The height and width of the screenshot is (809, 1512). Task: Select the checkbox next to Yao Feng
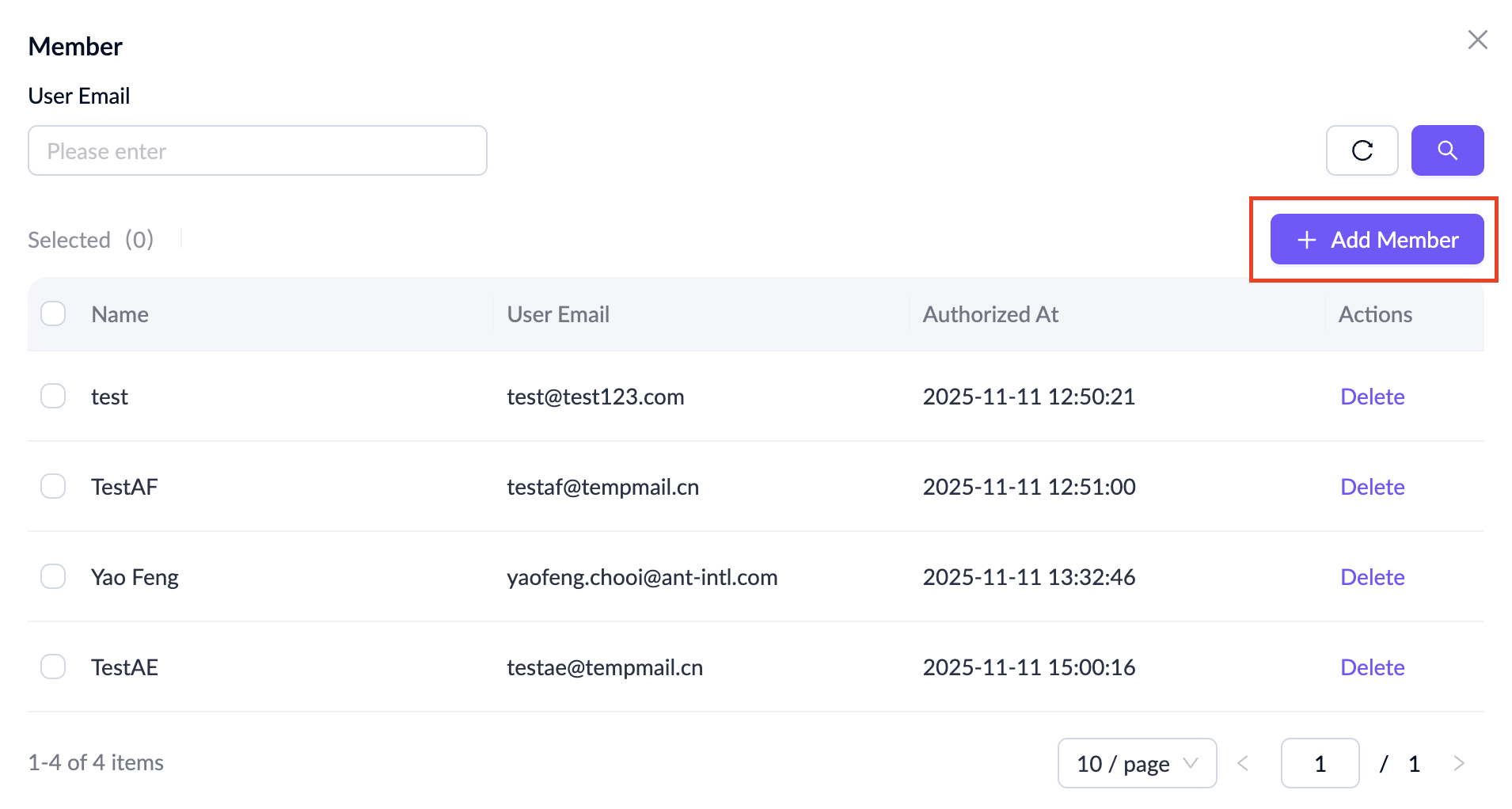coord(53,575)
